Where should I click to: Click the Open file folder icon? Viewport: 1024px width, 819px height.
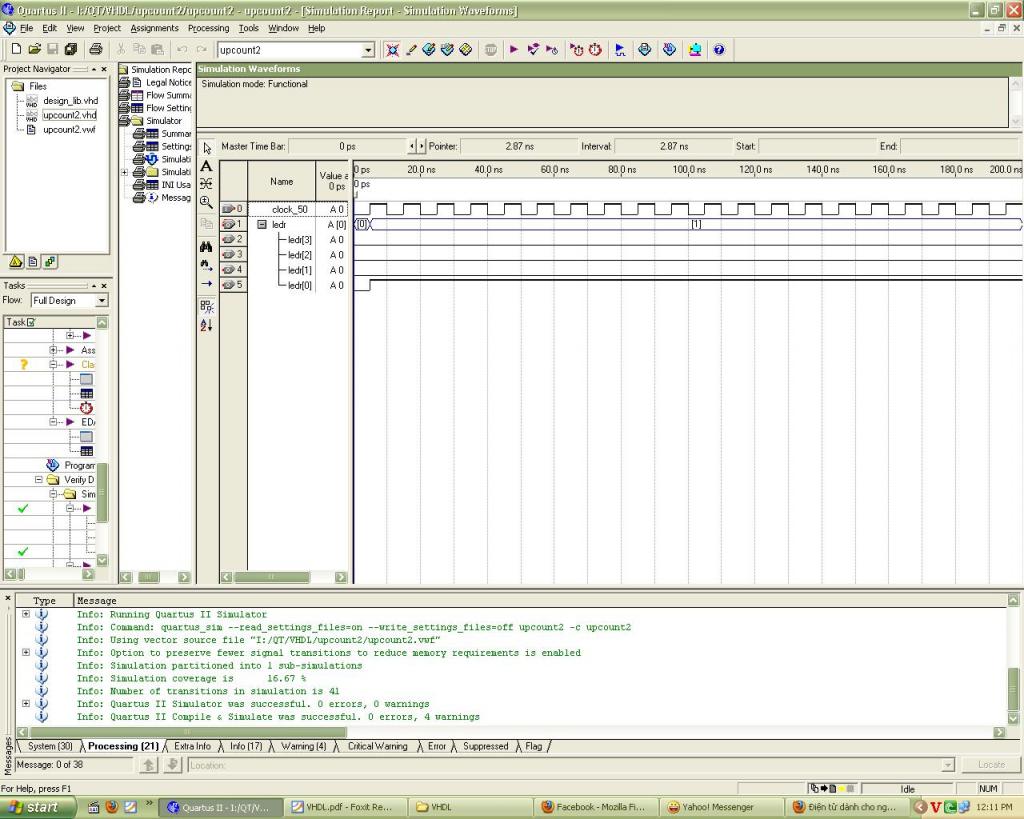point(35,49)
